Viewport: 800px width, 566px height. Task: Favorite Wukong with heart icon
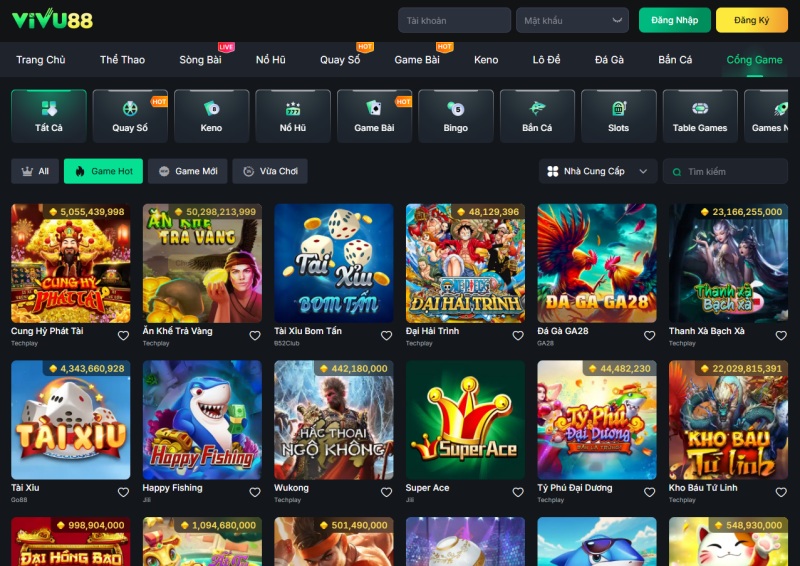tap(386, 492)
